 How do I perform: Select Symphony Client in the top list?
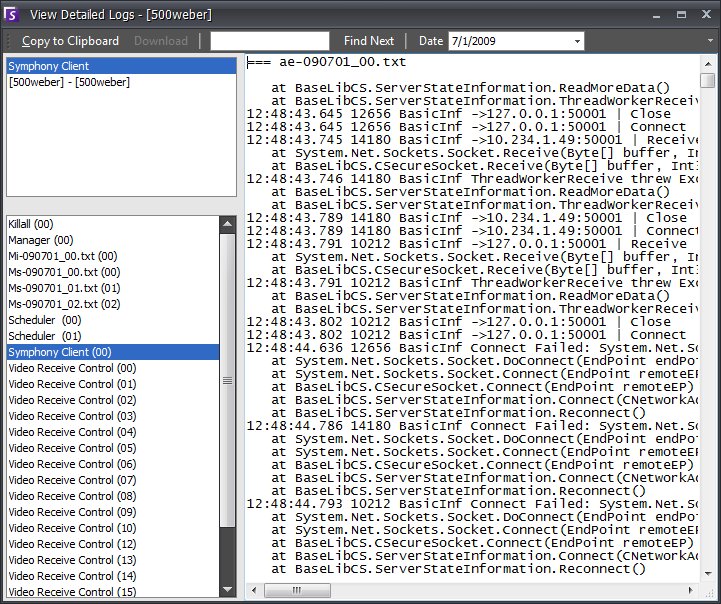pos(121,66)
